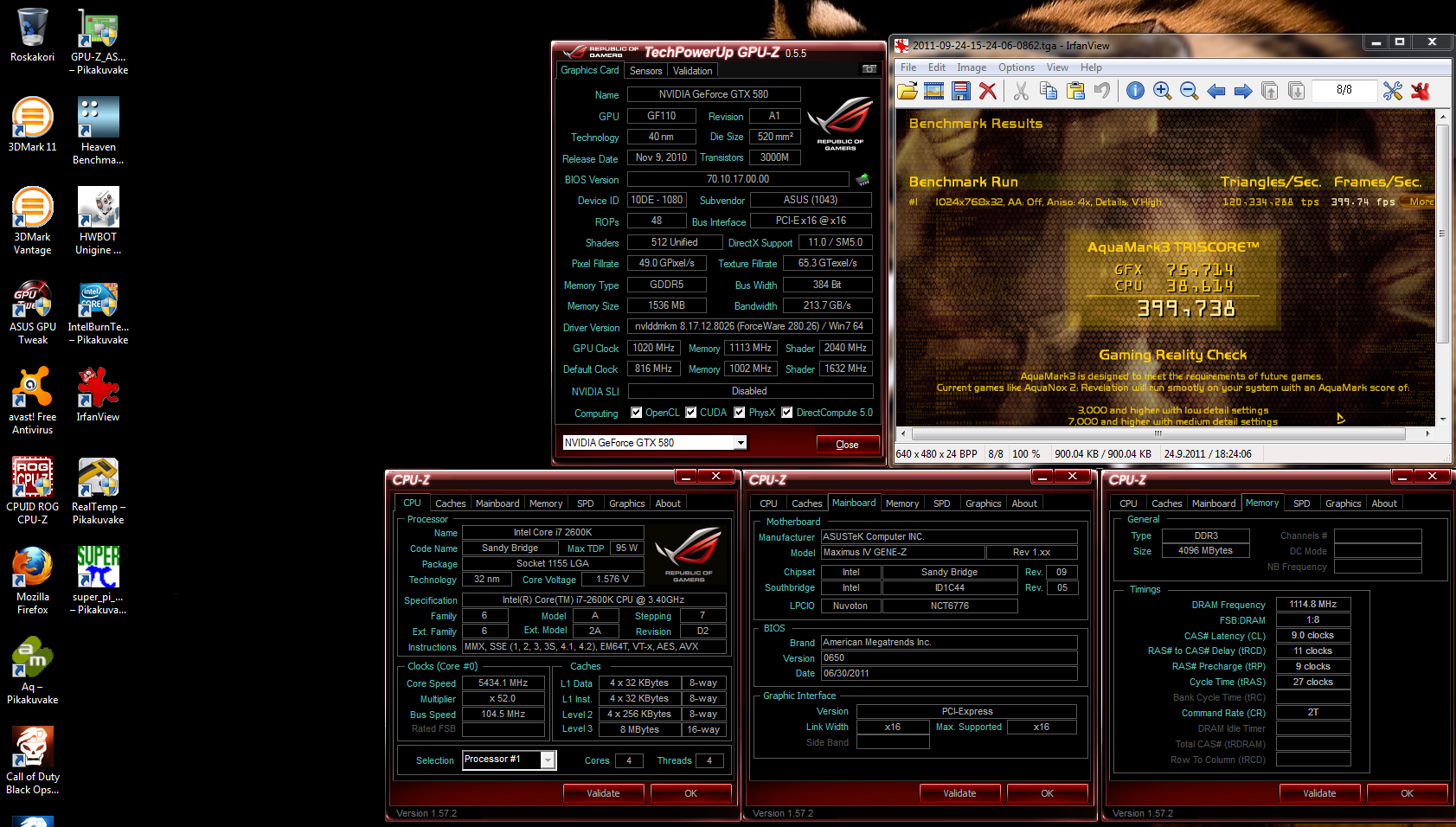
Task: Zoom out using the magnifier minus icon
Action: pyautogui.click(x=1189, y=91)
